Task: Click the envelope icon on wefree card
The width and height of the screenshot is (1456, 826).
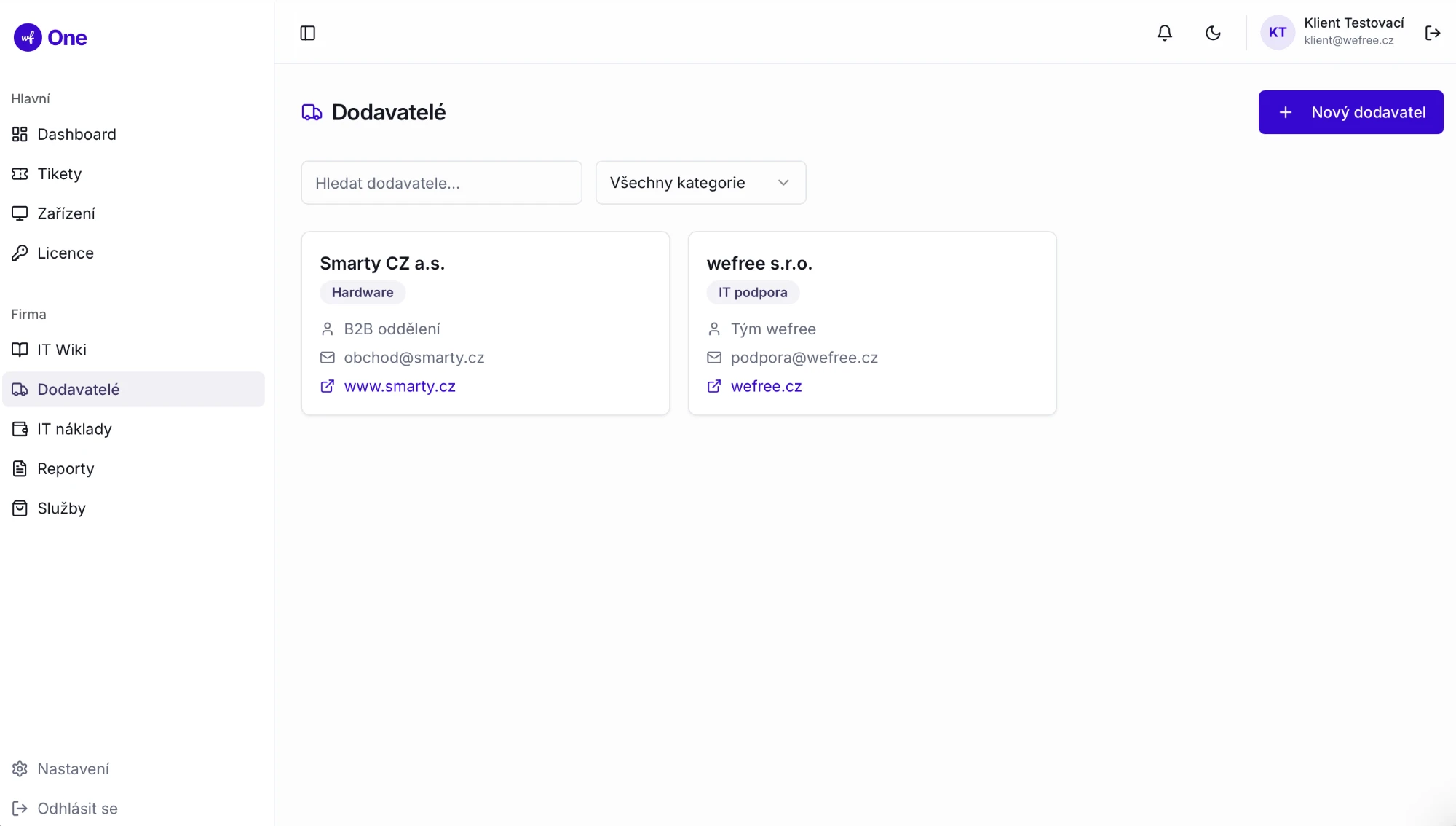Action: coord(714,358)
